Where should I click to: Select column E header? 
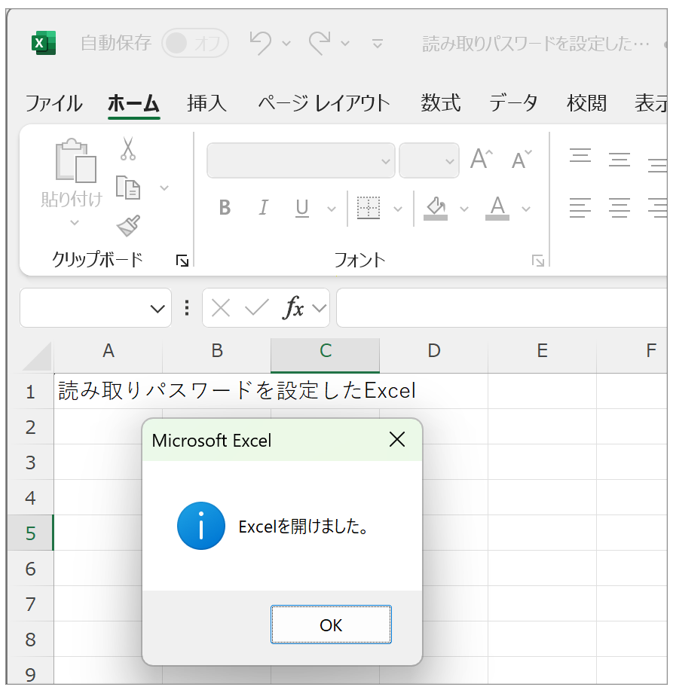coord(542,351)
